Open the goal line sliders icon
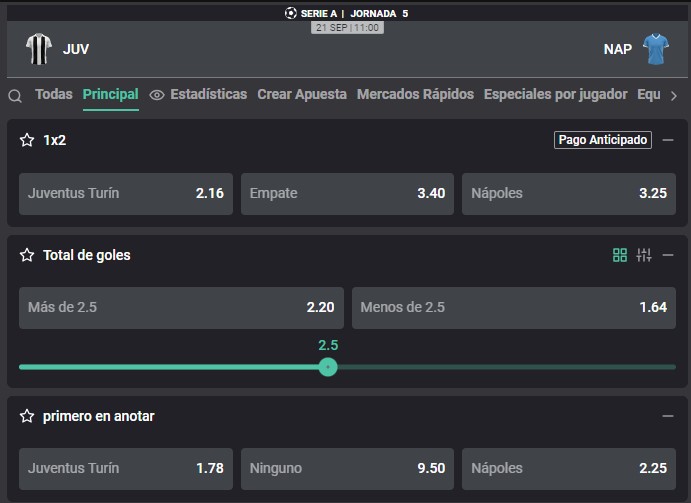The image size is (691, 503). [x=644, y=255]
